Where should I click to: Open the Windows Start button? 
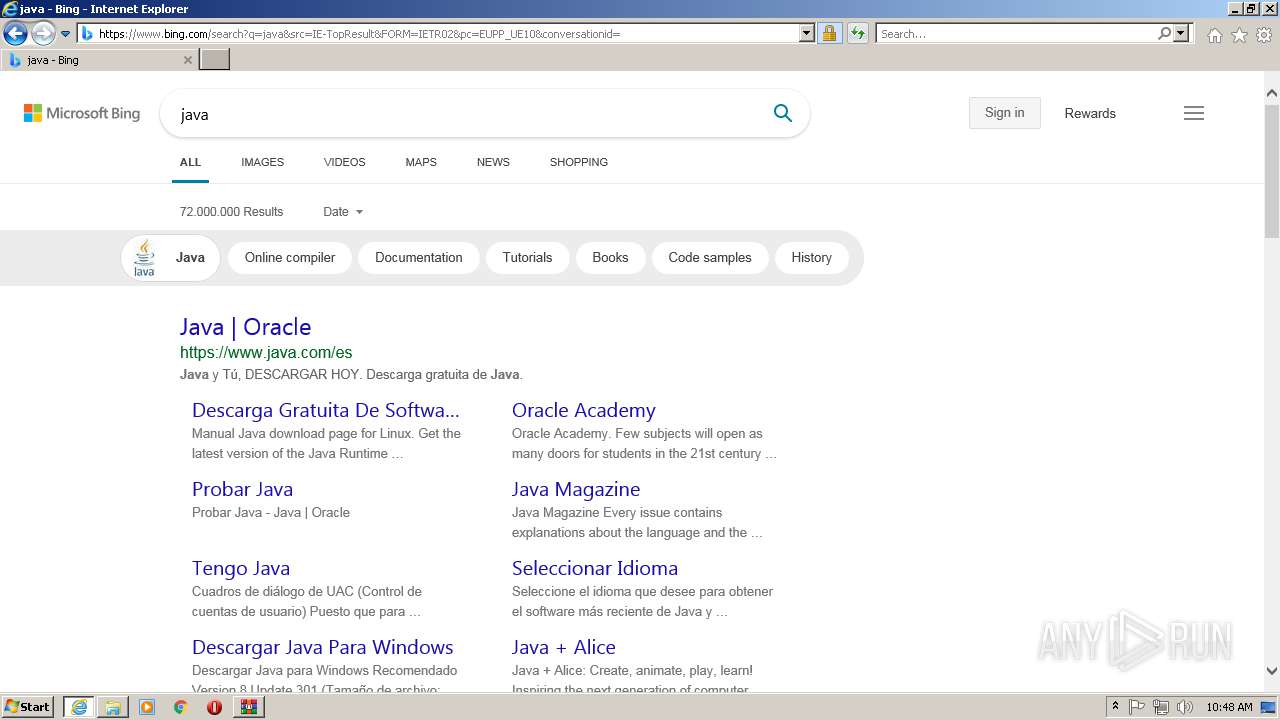28,707
